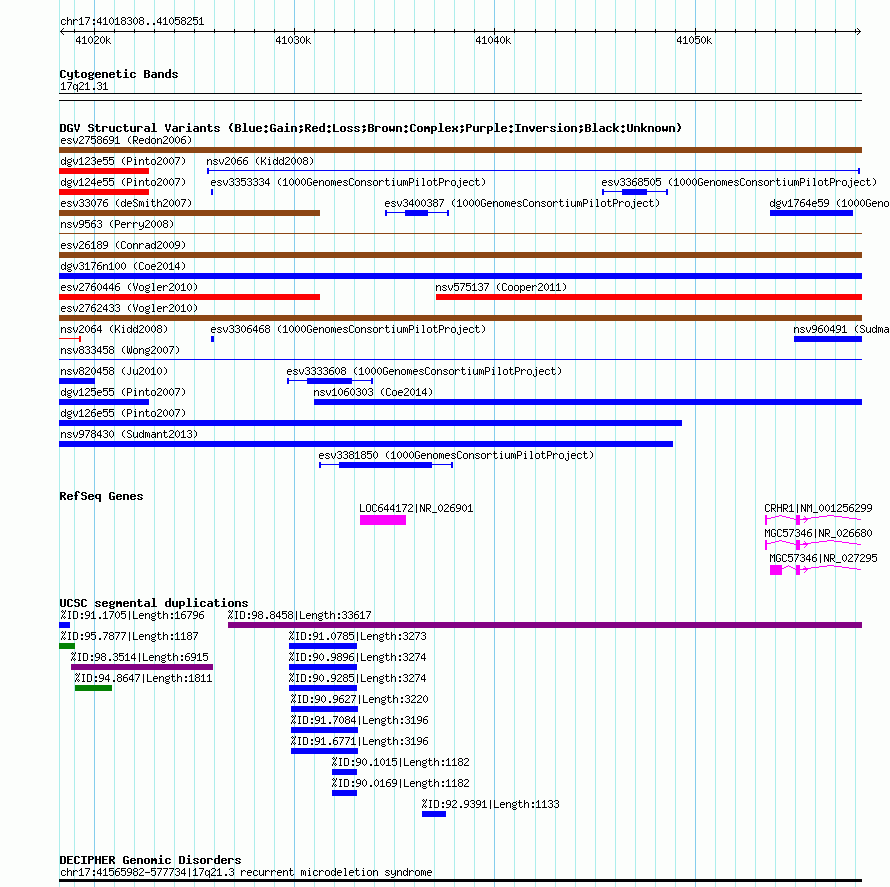Click duplication %ID:94.8647|Length:1811 label
Screen dimensions: 890x887
pyautogui.click(x=143, y=678)
